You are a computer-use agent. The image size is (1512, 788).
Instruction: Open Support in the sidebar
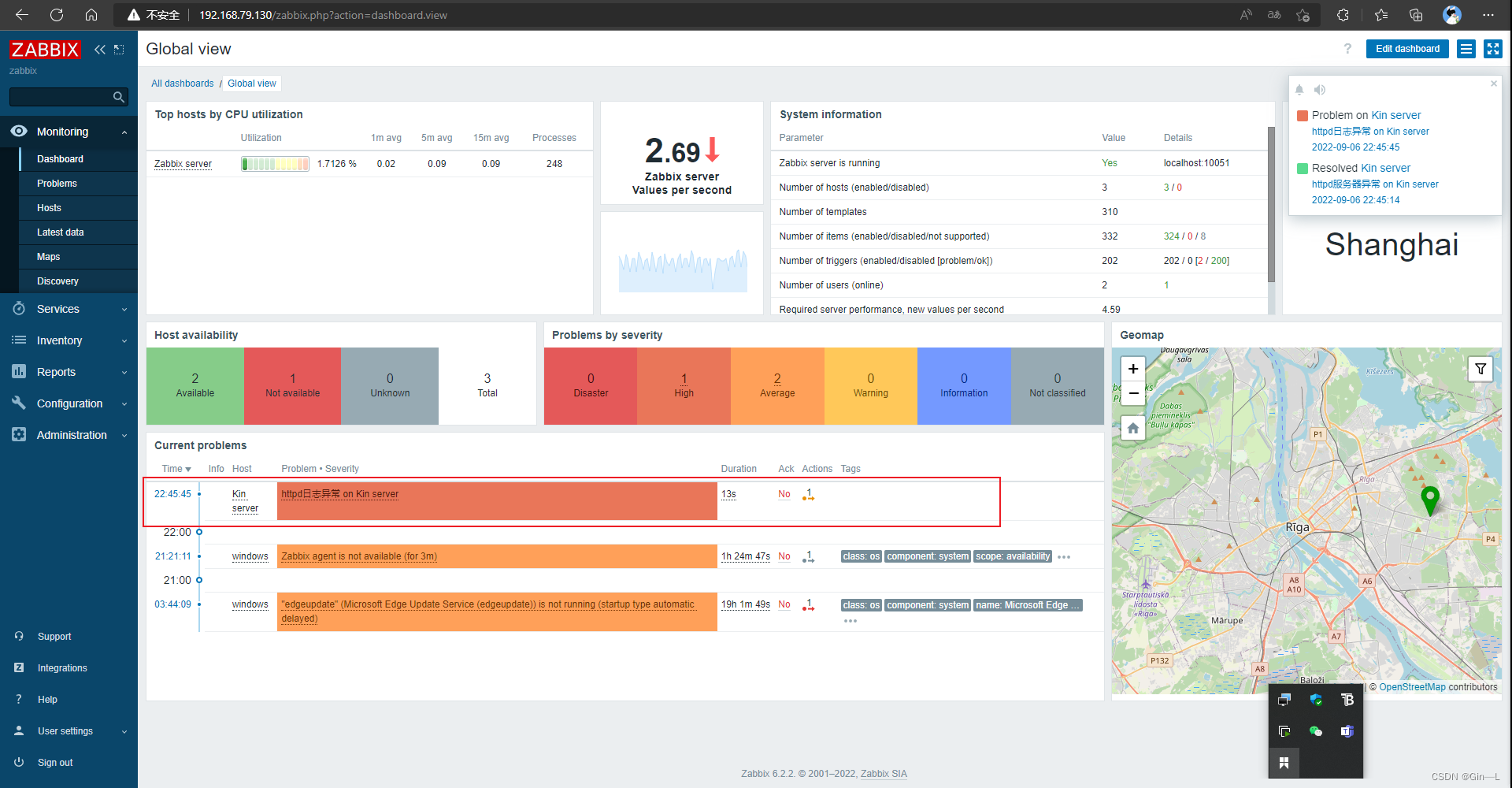tap(54, 637)
